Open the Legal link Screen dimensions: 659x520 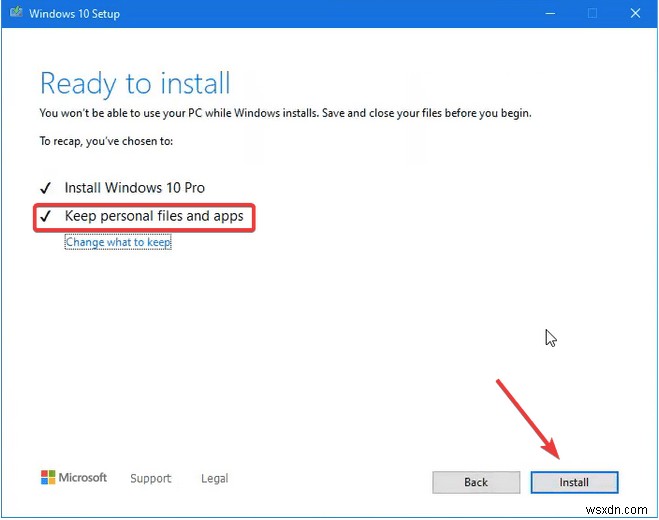[214, 478]
